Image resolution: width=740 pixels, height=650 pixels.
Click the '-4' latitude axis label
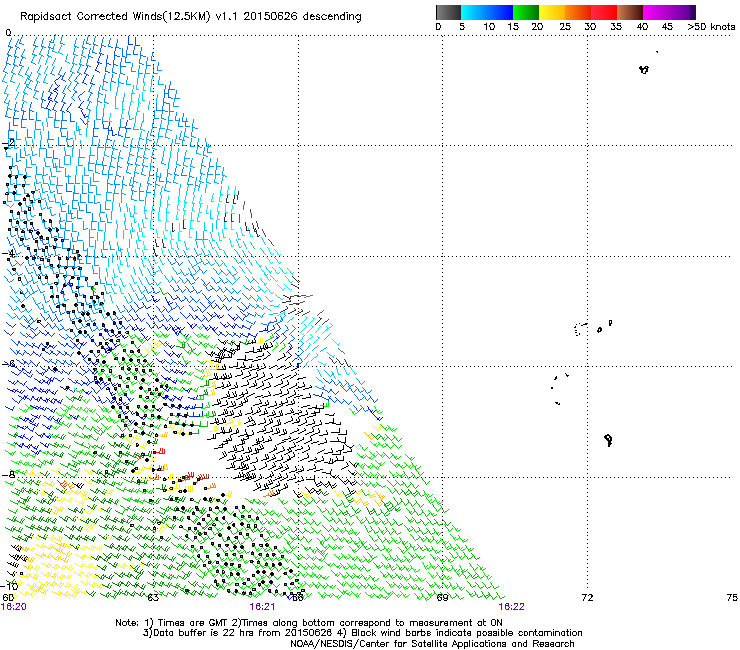tap(8, 253)
